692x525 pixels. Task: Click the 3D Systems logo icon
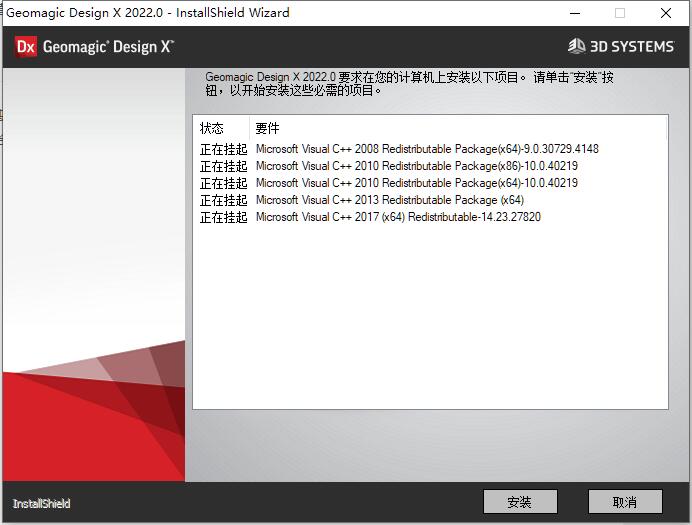pyautogui.click(x=576, y=46)
